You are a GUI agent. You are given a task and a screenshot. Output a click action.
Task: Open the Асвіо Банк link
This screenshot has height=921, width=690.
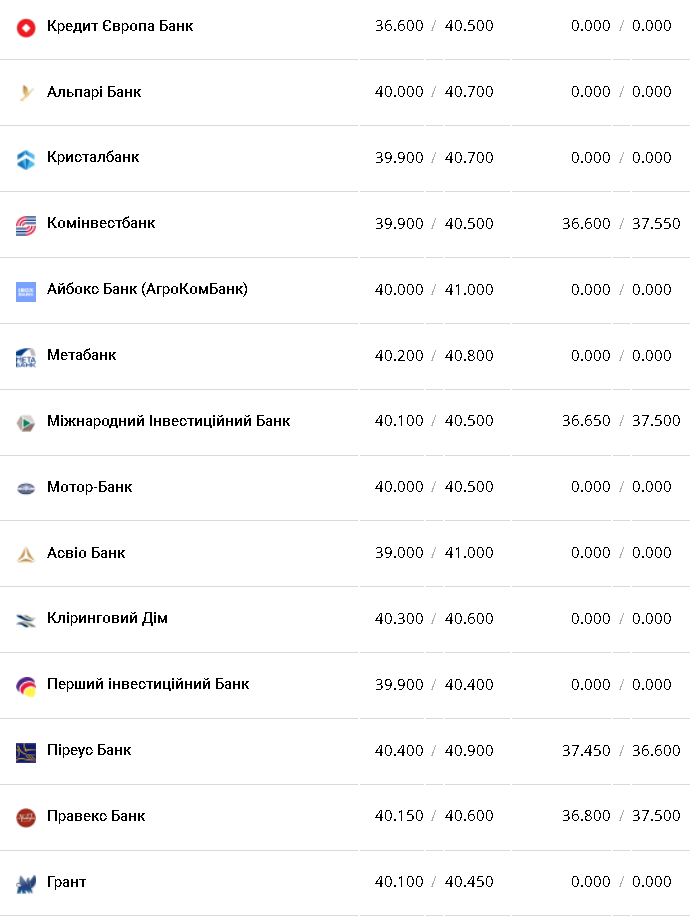86,553
